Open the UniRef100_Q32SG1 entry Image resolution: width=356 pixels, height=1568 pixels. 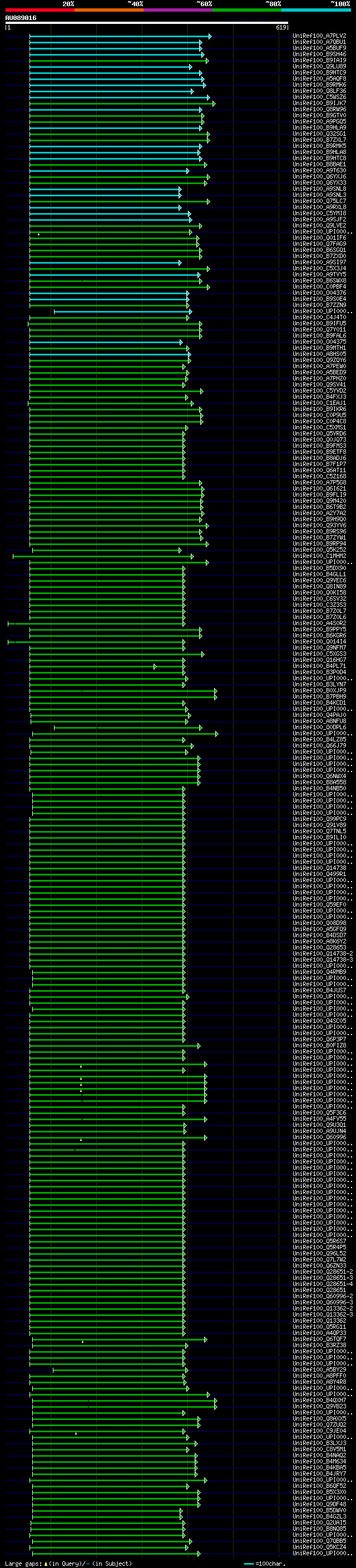pos(319,134)
